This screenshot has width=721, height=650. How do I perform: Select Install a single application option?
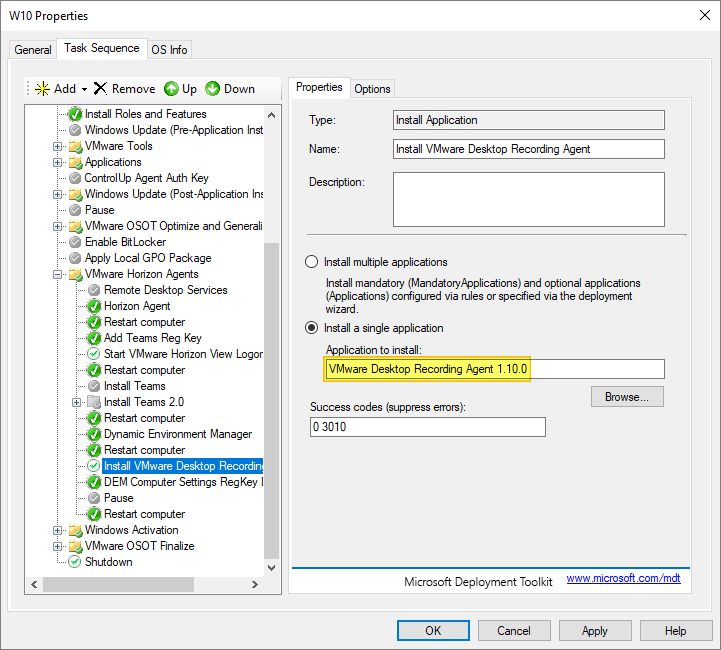tap(311, 328)
